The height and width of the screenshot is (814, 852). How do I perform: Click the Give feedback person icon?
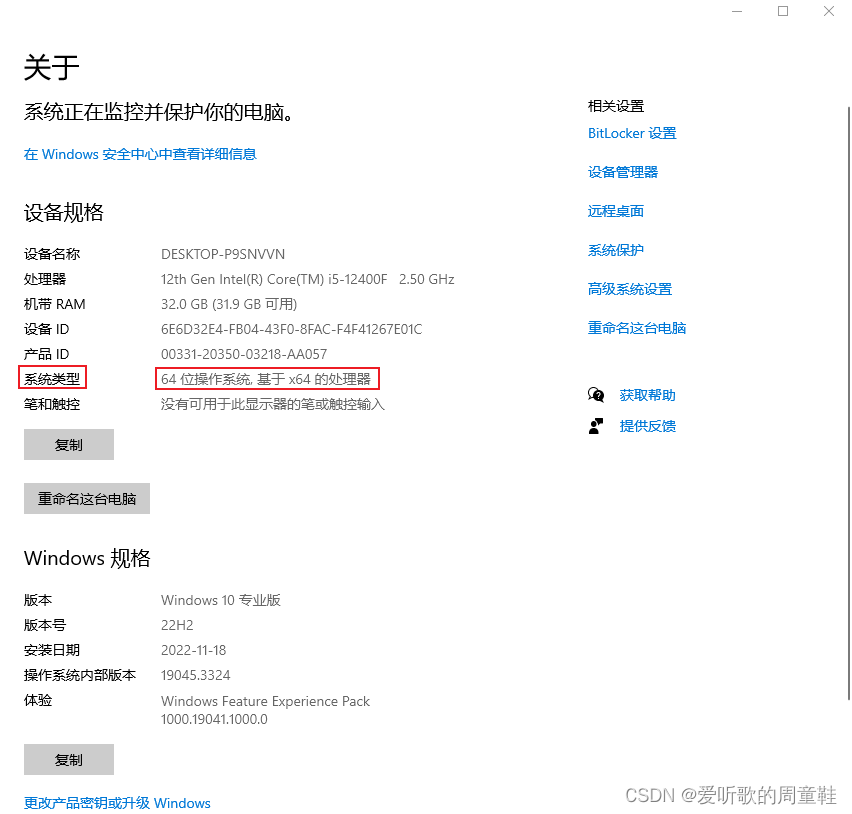(596, 426)
